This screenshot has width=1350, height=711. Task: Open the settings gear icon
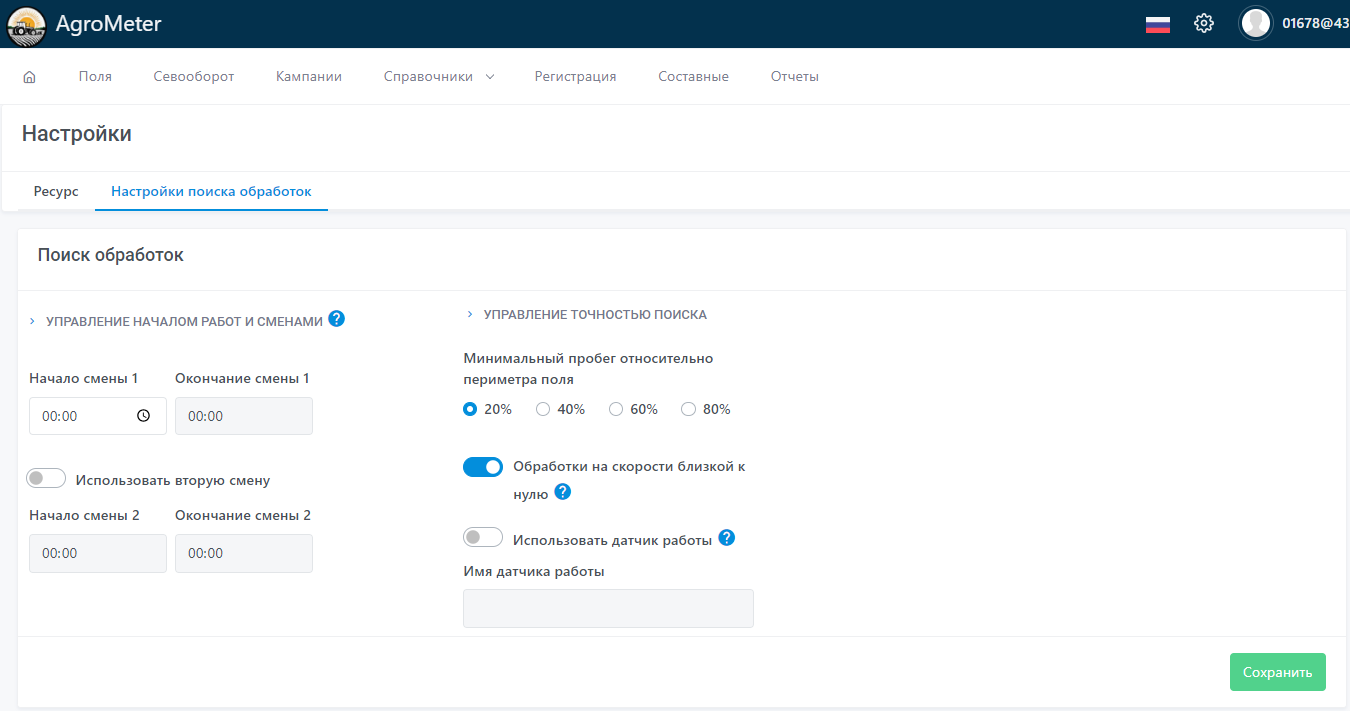click(x=1203, y=22)
